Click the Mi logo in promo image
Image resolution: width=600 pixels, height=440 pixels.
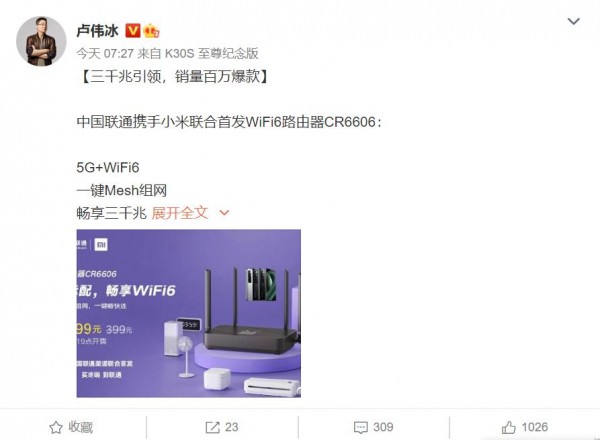(x=101, y=244)
